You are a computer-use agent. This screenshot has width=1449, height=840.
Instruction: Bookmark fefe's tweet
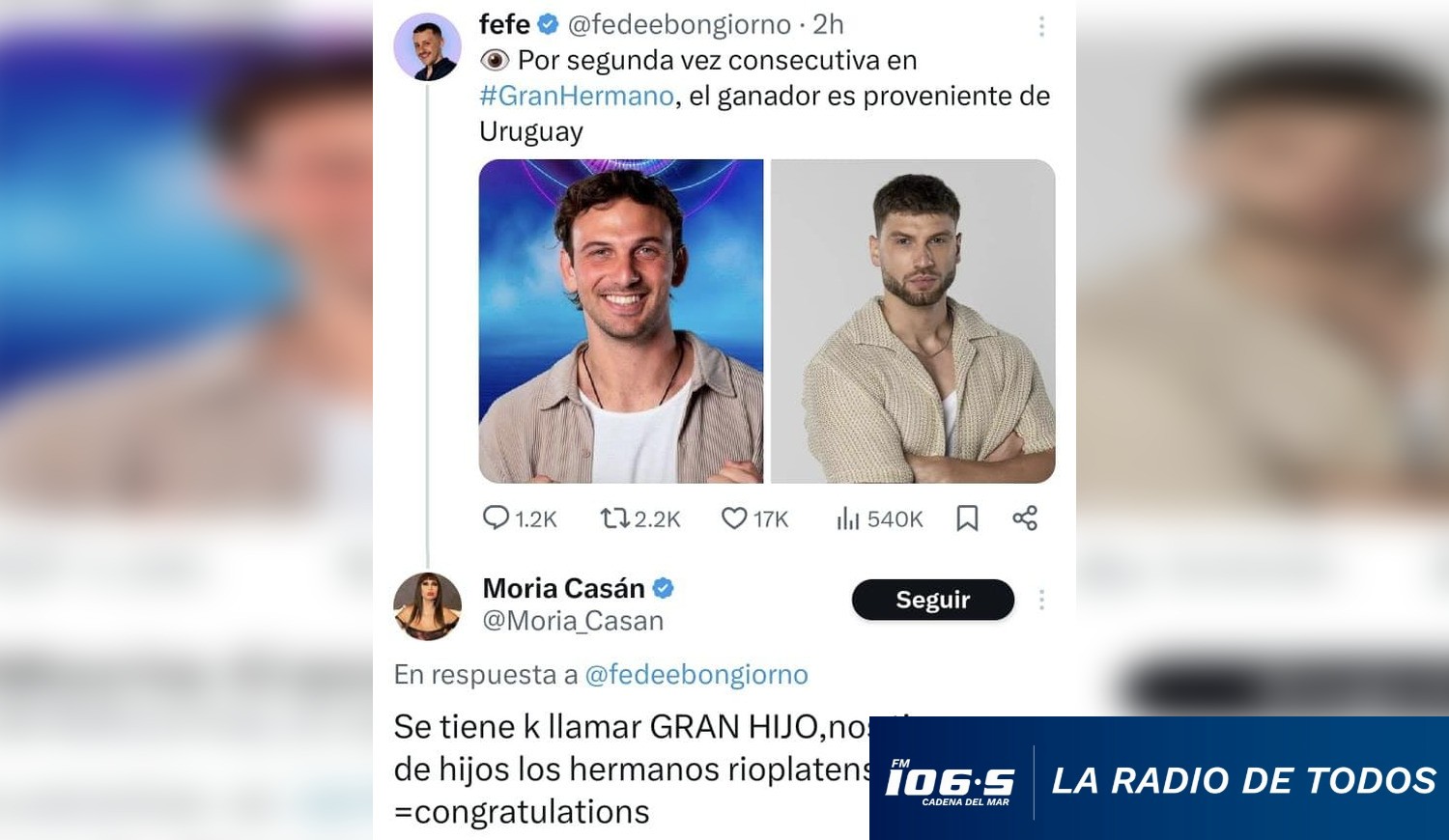click(967, 518)
